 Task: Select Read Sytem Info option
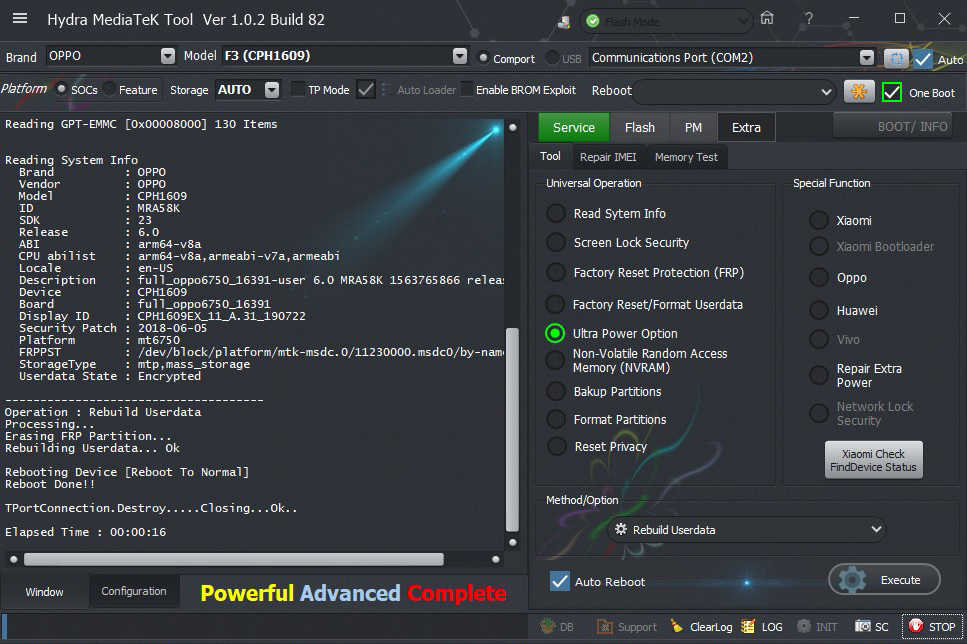click(556, 213)
